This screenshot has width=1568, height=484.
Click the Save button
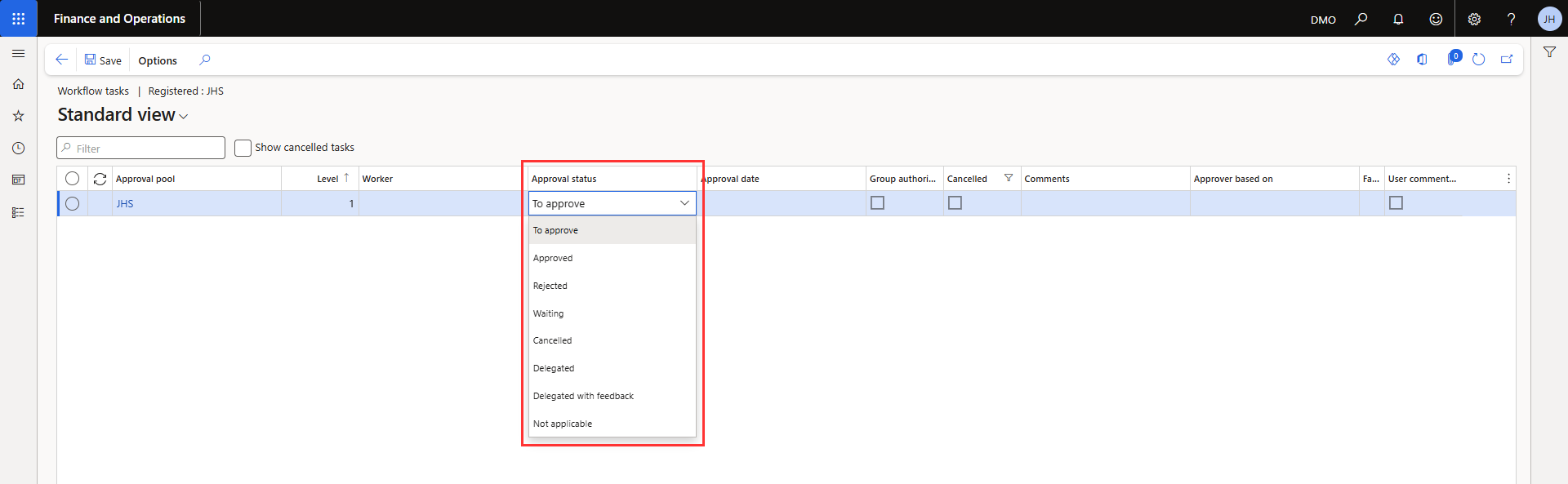click(x=103, y=60)
